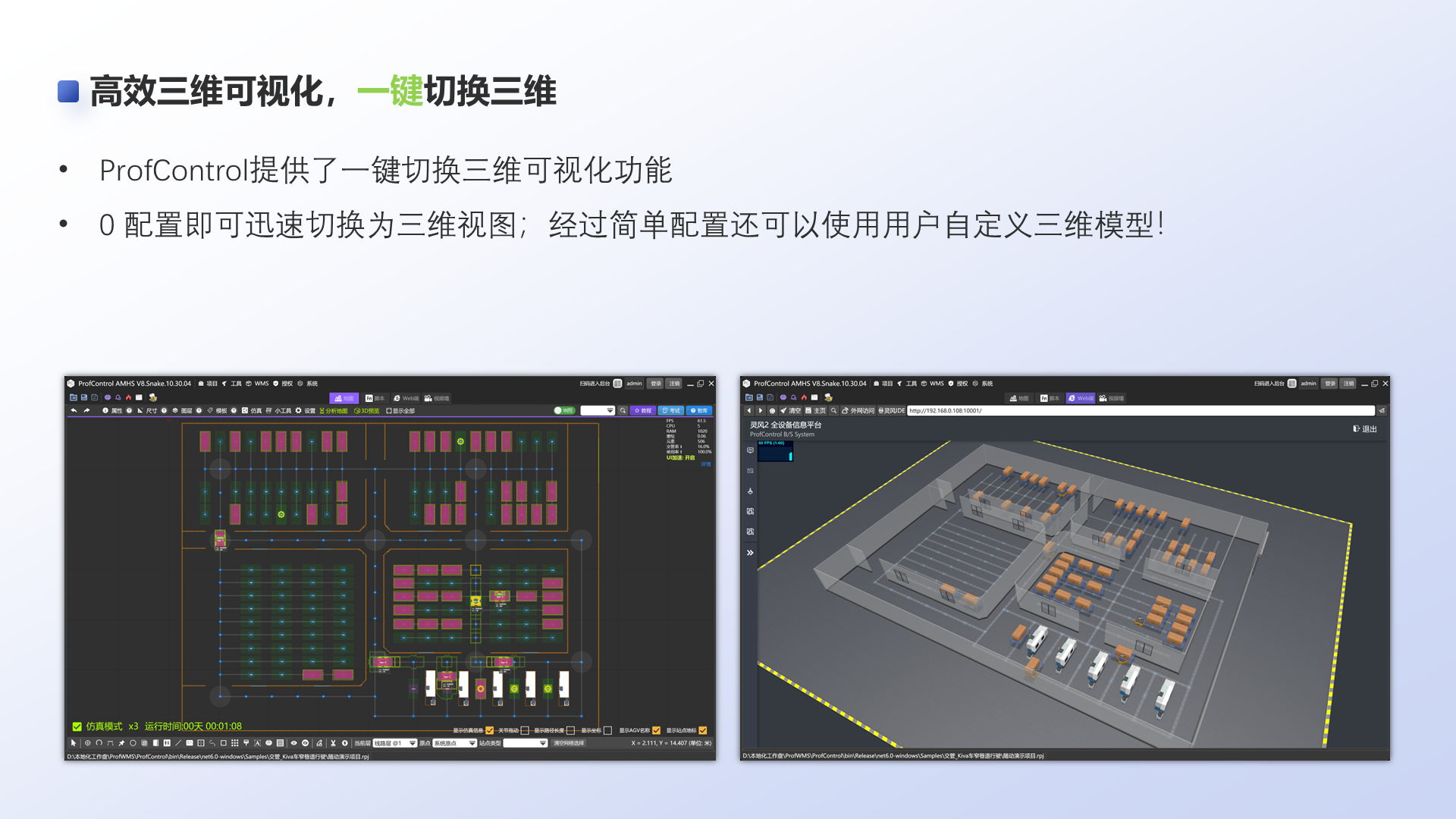Uncheck 显示仿真信息 checkbox
Image resolution: width=1456 pixels, height=819 pixels.
pyautogui.click(x=490, y=730)
